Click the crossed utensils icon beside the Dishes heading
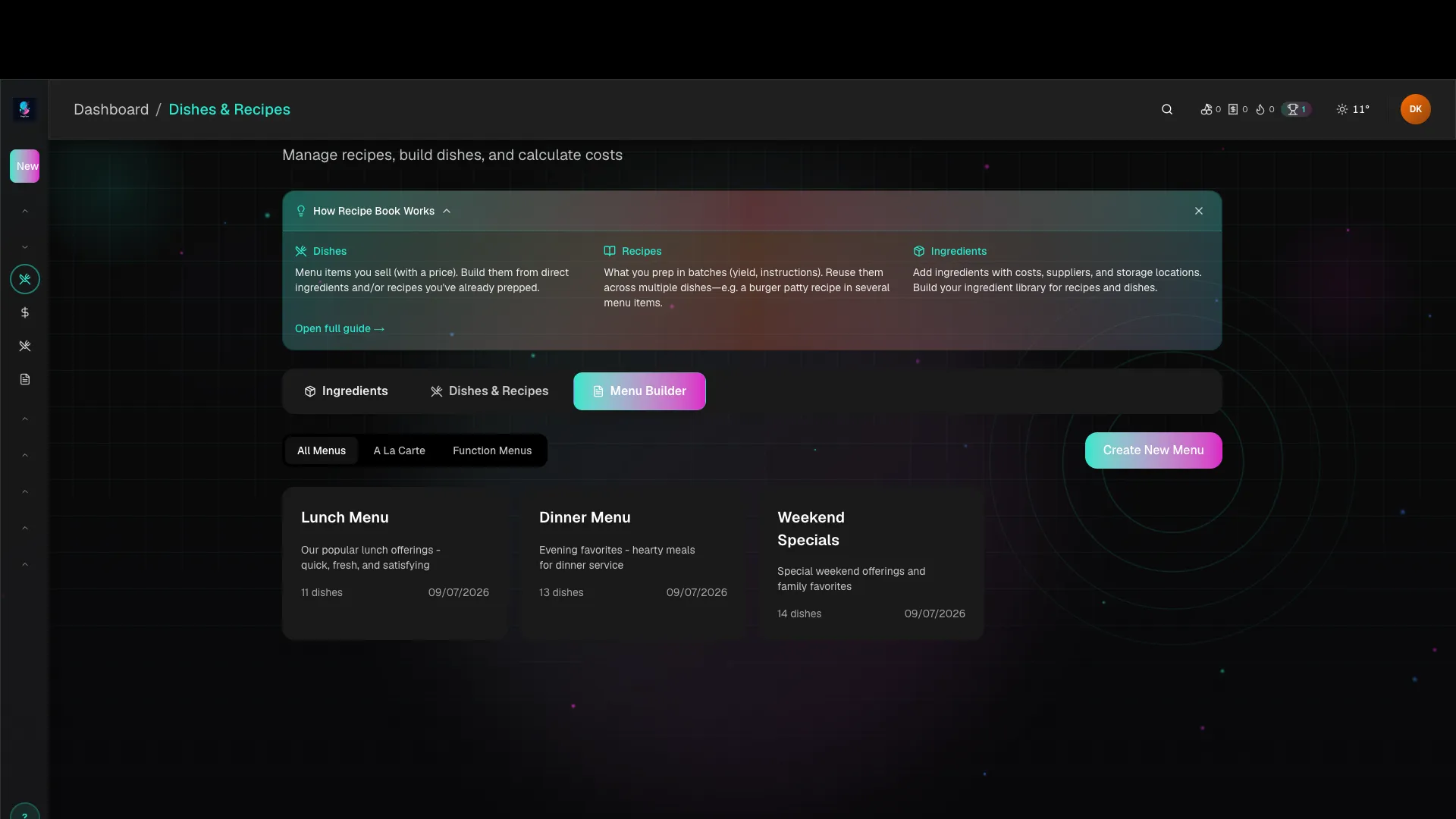 (x=301, y=251)
